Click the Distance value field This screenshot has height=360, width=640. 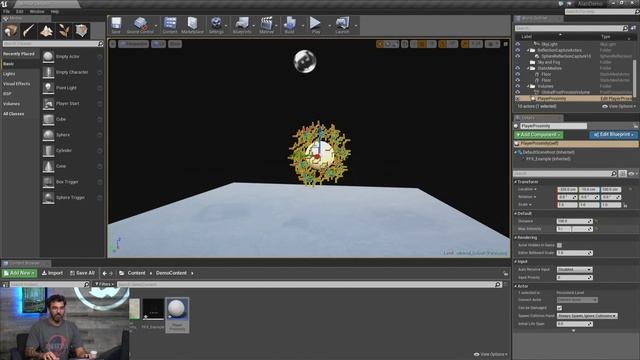coord(574,221)
